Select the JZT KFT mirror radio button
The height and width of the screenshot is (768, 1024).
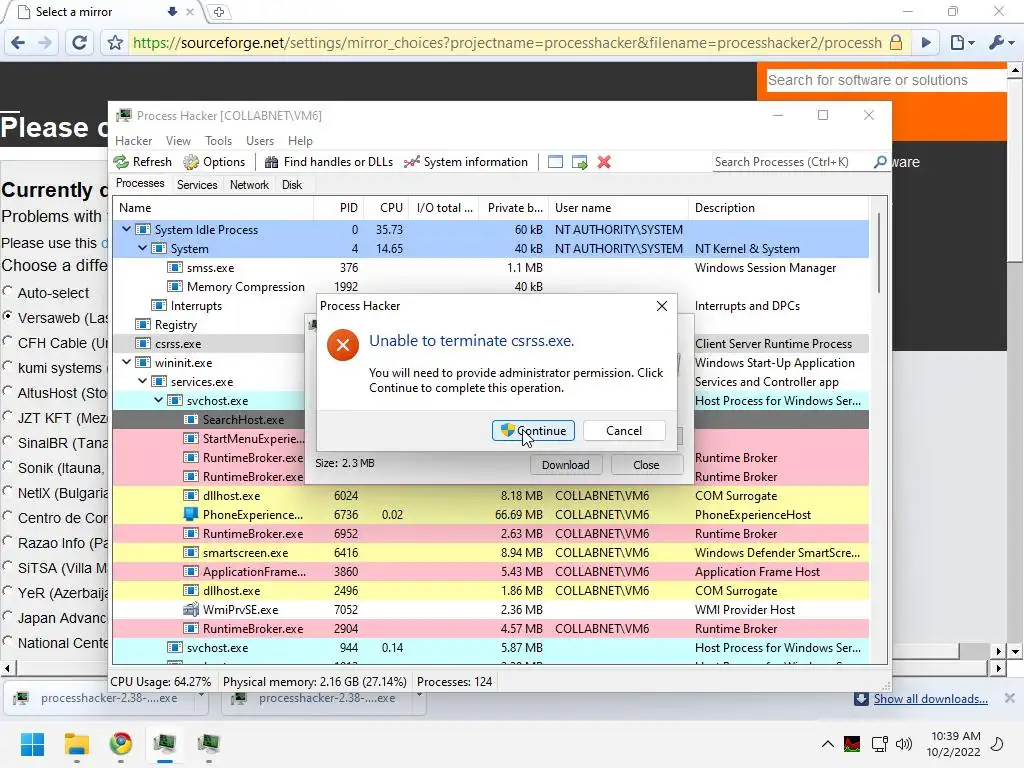click(8, 415)
